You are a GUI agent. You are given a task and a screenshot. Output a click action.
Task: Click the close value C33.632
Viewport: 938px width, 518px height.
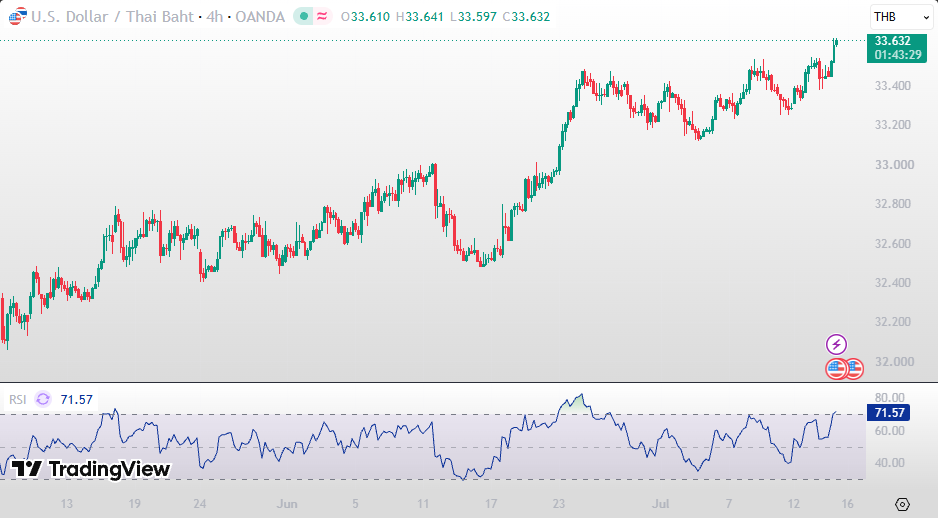click(x=526, y=17)
